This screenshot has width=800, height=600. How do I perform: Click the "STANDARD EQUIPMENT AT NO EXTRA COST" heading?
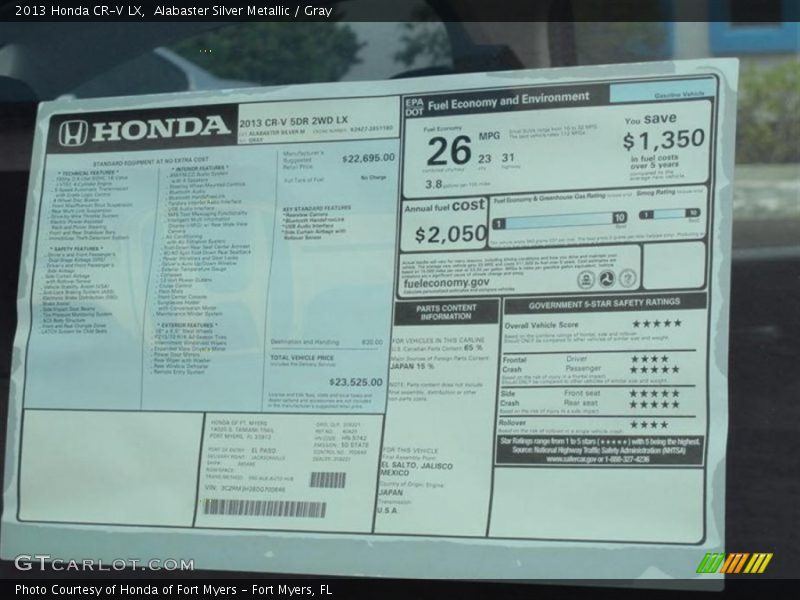click(x=151, y=161)
